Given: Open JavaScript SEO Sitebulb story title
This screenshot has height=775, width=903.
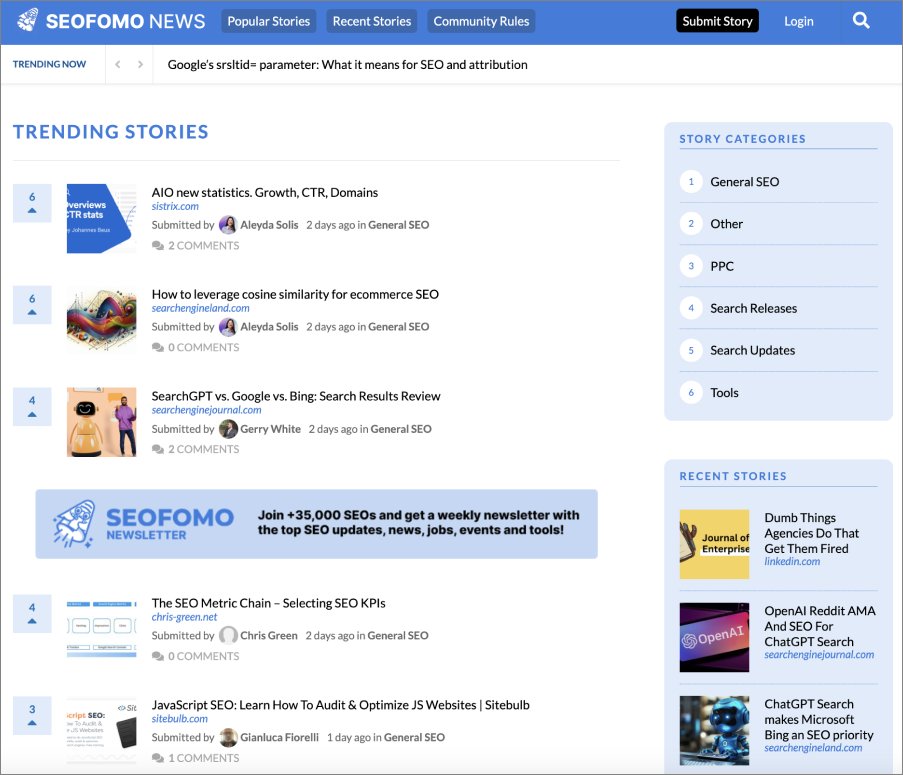Looking at the screenshot, I should tap(340, 705).
